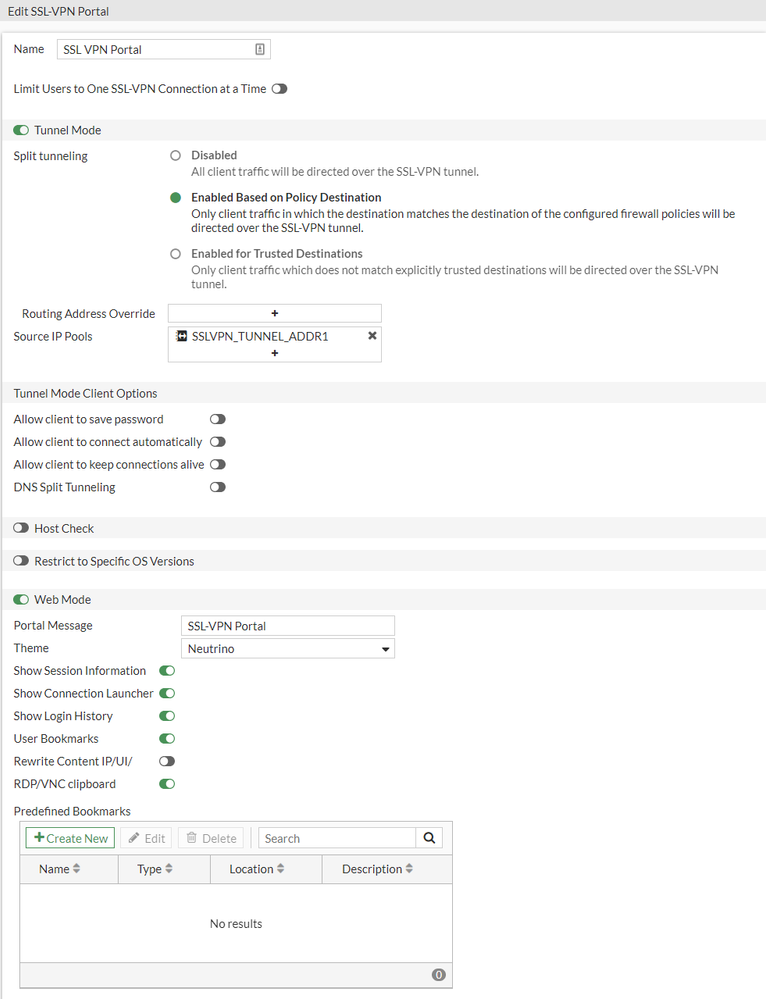Select Disabled split tunneling option
Image resolution: width=766 pixels, height=999 pixels.
coord(176,156)
